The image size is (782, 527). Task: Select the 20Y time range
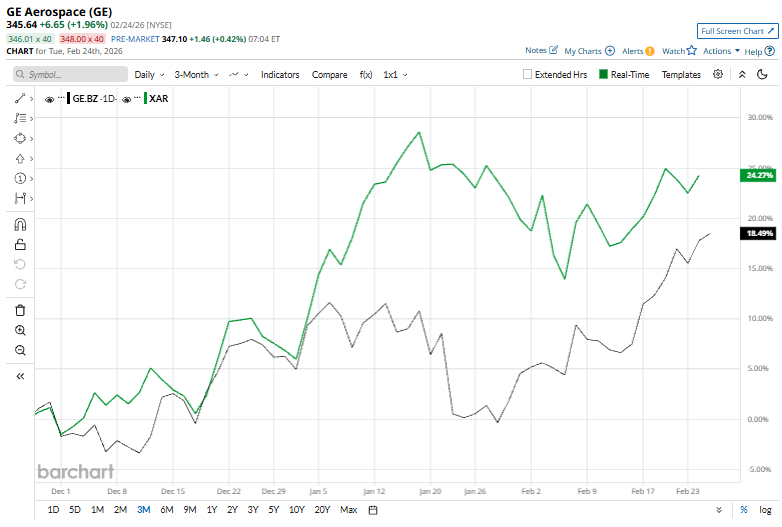[x=322, y=510]
